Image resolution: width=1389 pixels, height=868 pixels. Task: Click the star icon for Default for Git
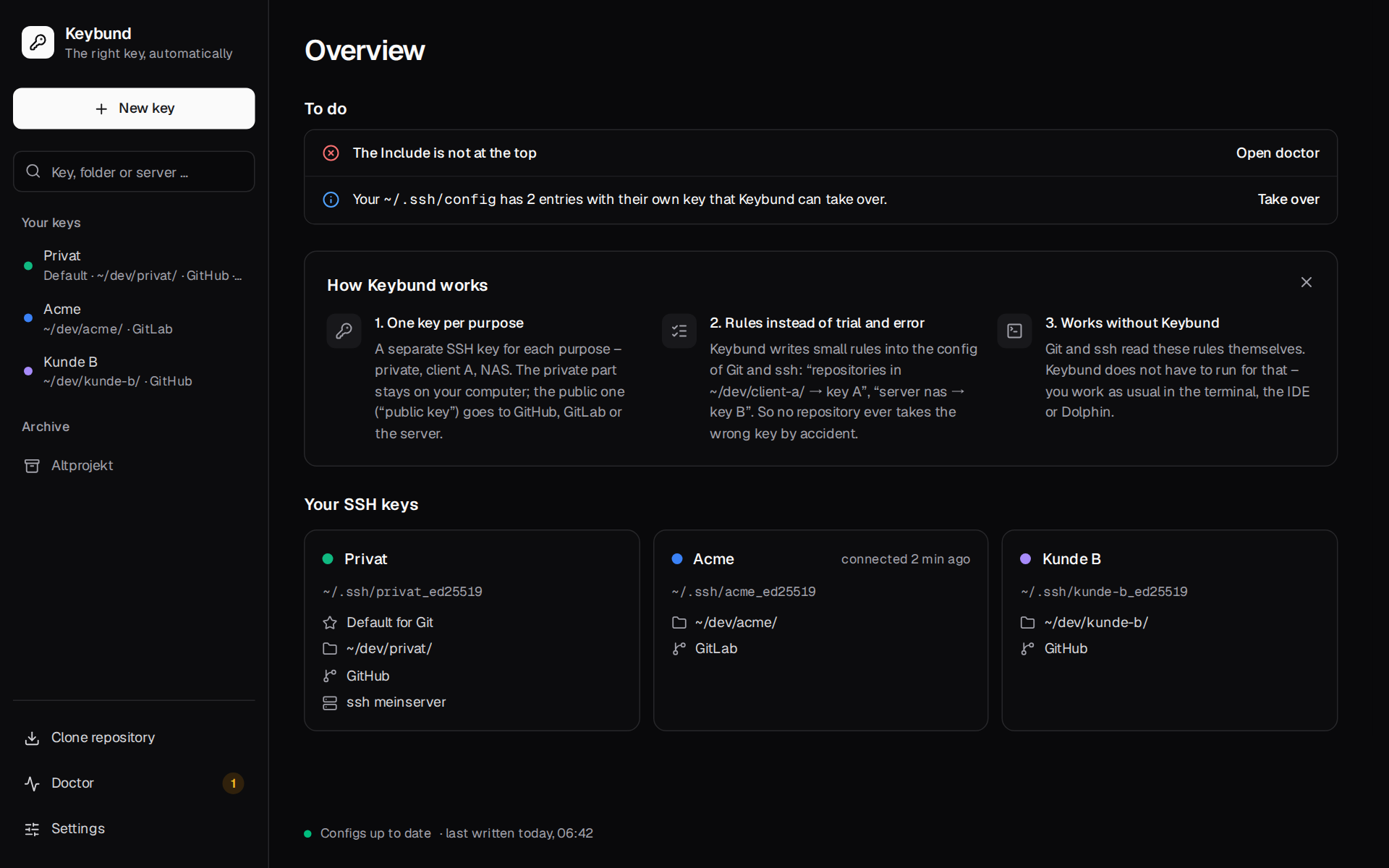coord(330,623)
